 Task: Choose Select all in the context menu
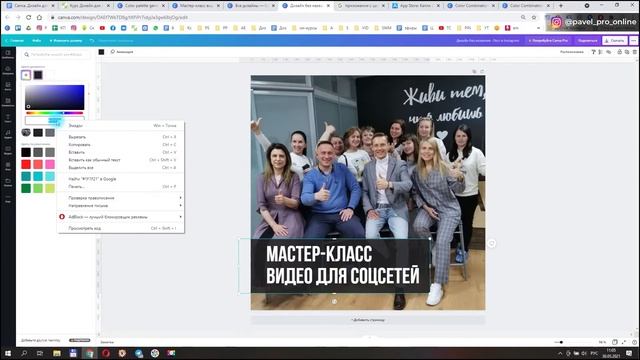121,168
